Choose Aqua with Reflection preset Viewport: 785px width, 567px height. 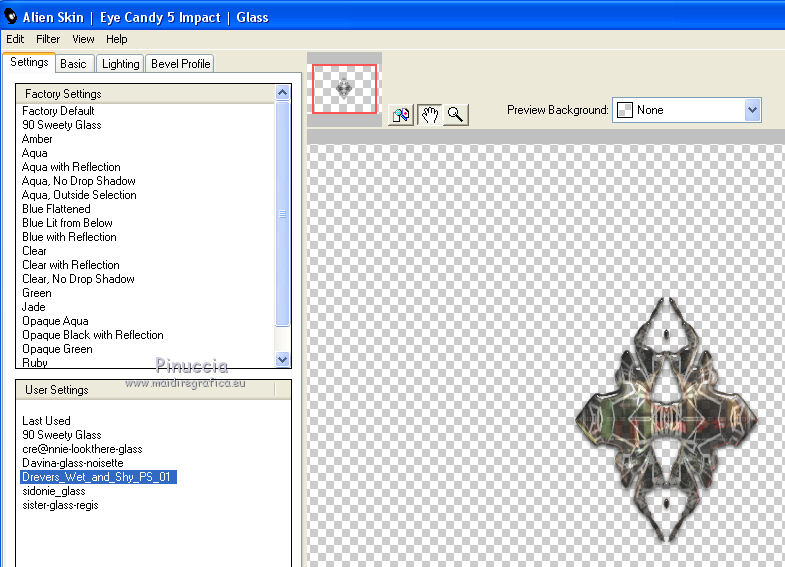click(x=71, y=167)
